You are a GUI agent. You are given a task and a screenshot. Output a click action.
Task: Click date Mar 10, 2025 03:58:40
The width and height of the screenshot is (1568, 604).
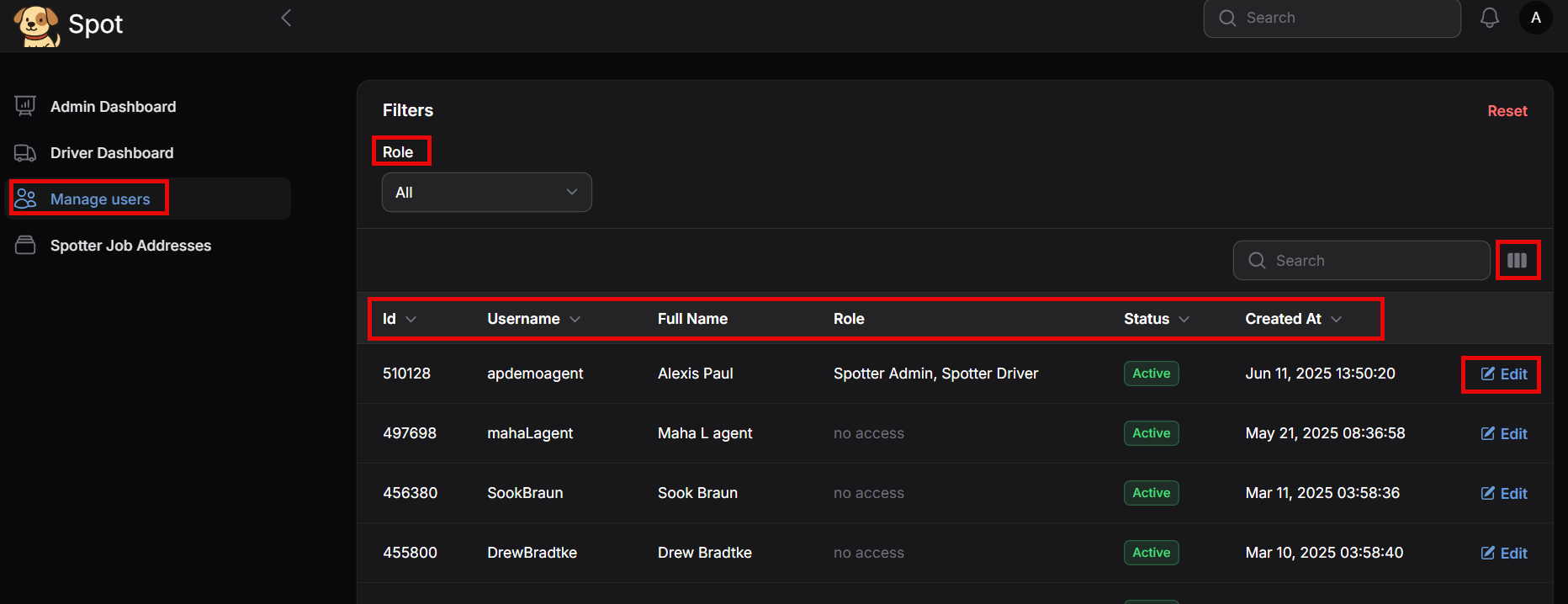tap(1324, 553)
